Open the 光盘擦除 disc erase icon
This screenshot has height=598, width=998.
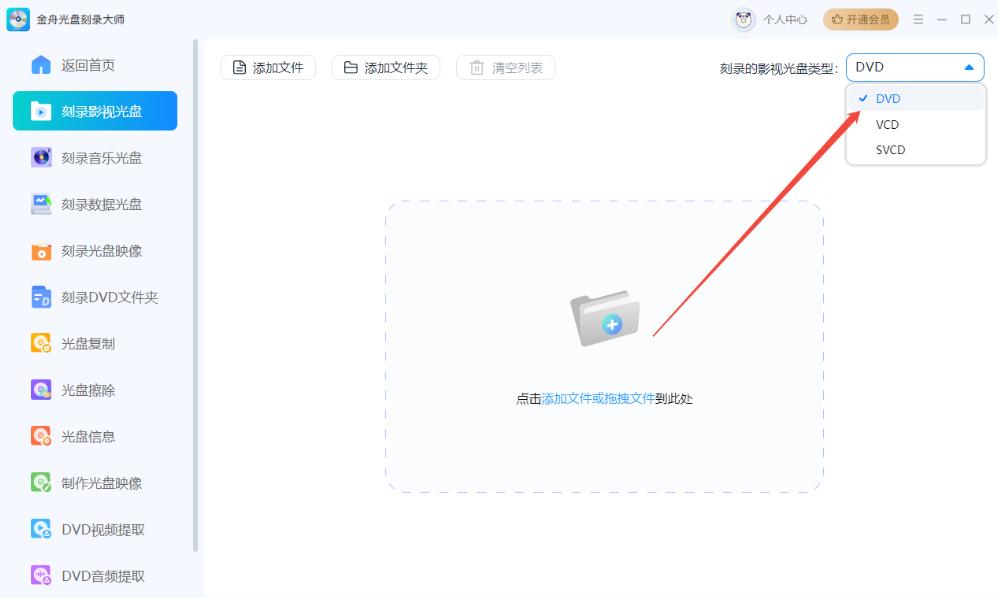click(41, 390)
